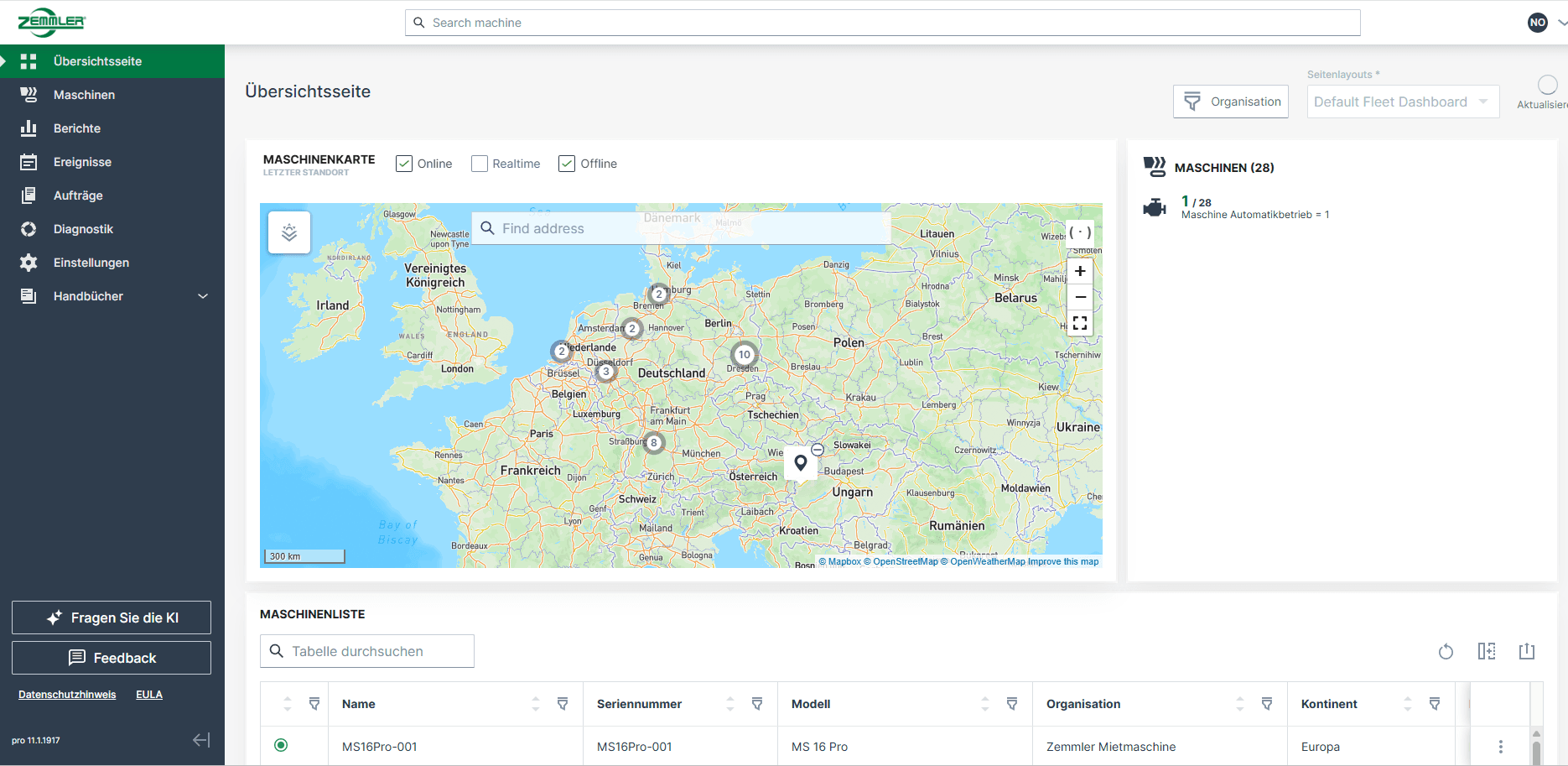This screenshot has width=1568, height=766.
Task: Focus the Search machine field
Action: (x=883, y=23)
